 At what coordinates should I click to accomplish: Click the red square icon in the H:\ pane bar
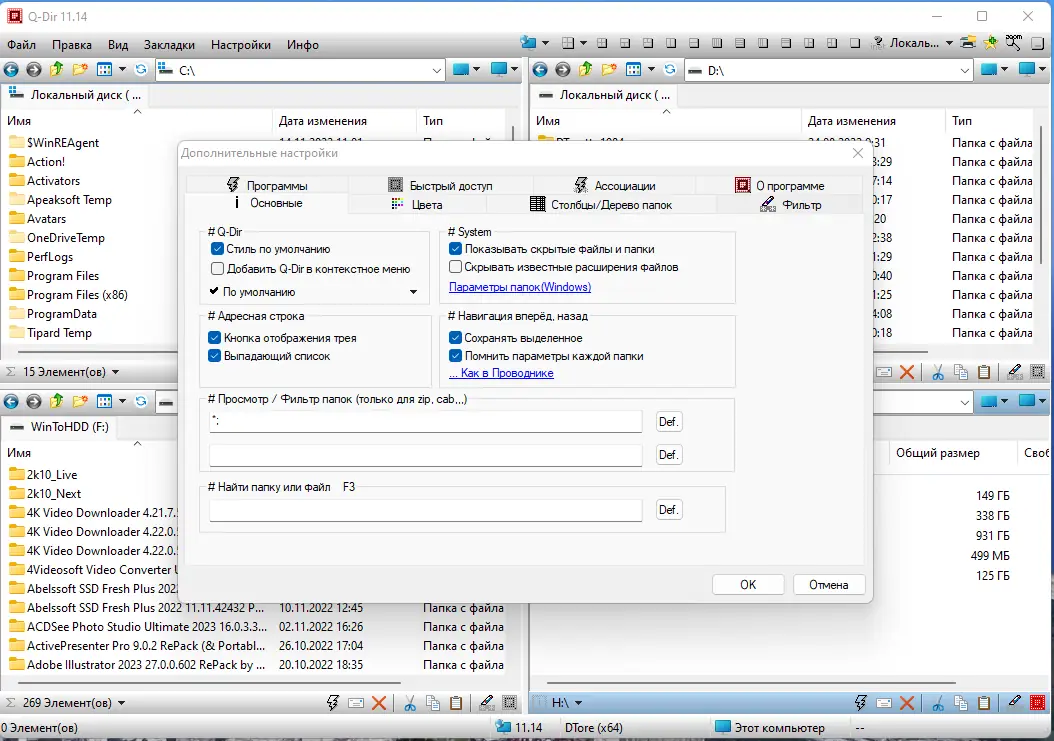(1038, 703)
